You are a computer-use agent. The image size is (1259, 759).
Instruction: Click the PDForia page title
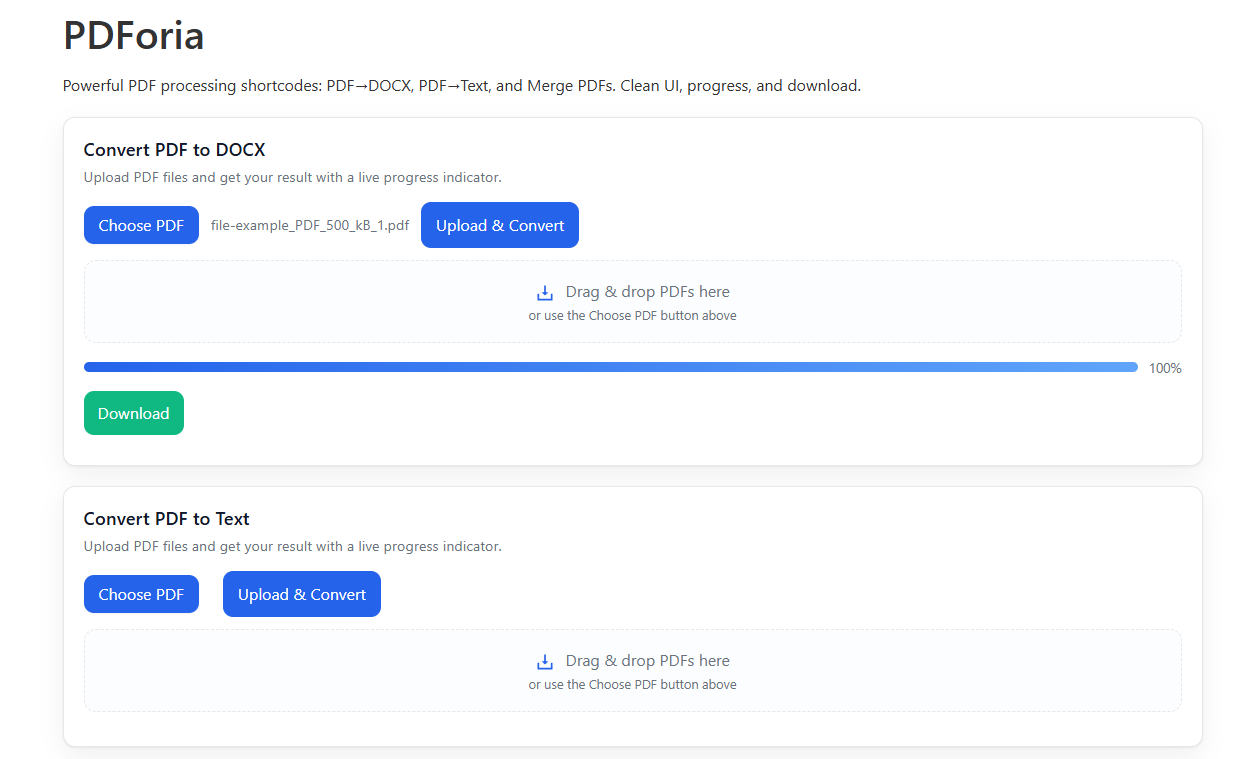[x=134, y=36]
